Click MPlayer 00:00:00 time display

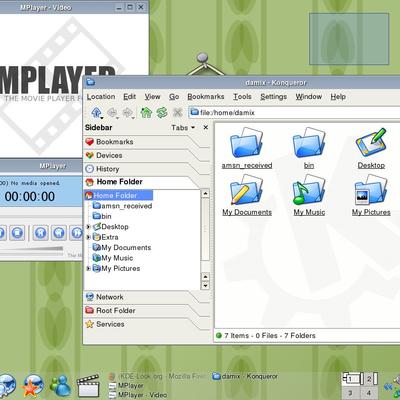[30, 197]
